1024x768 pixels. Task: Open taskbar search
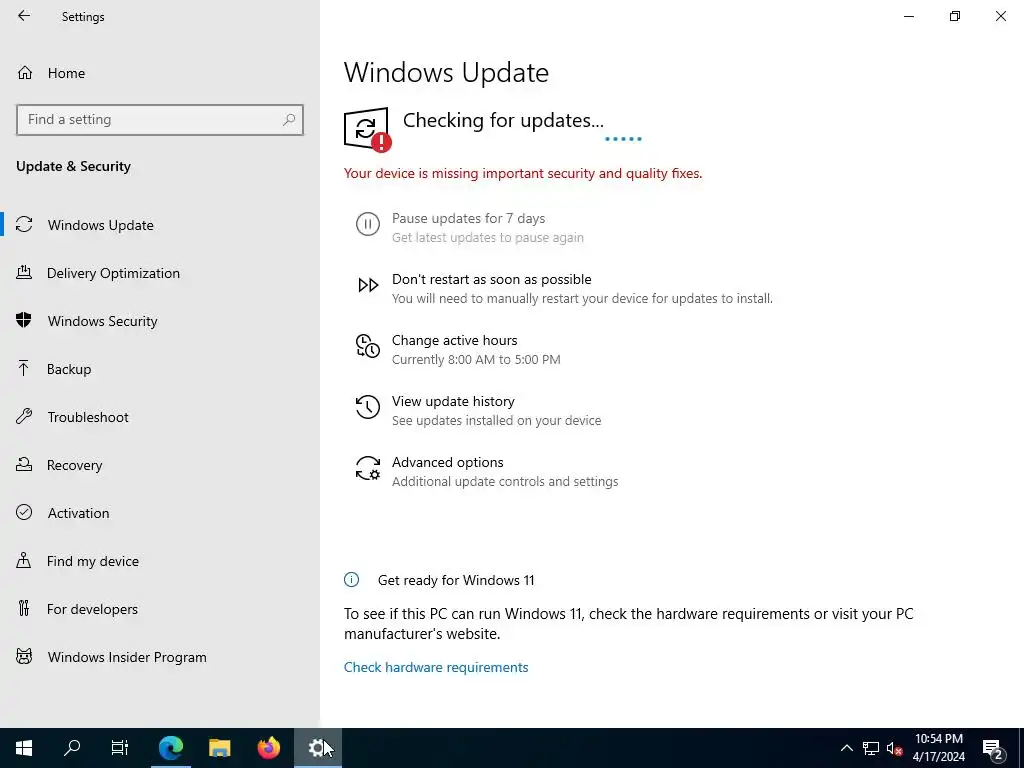(72, 748)
